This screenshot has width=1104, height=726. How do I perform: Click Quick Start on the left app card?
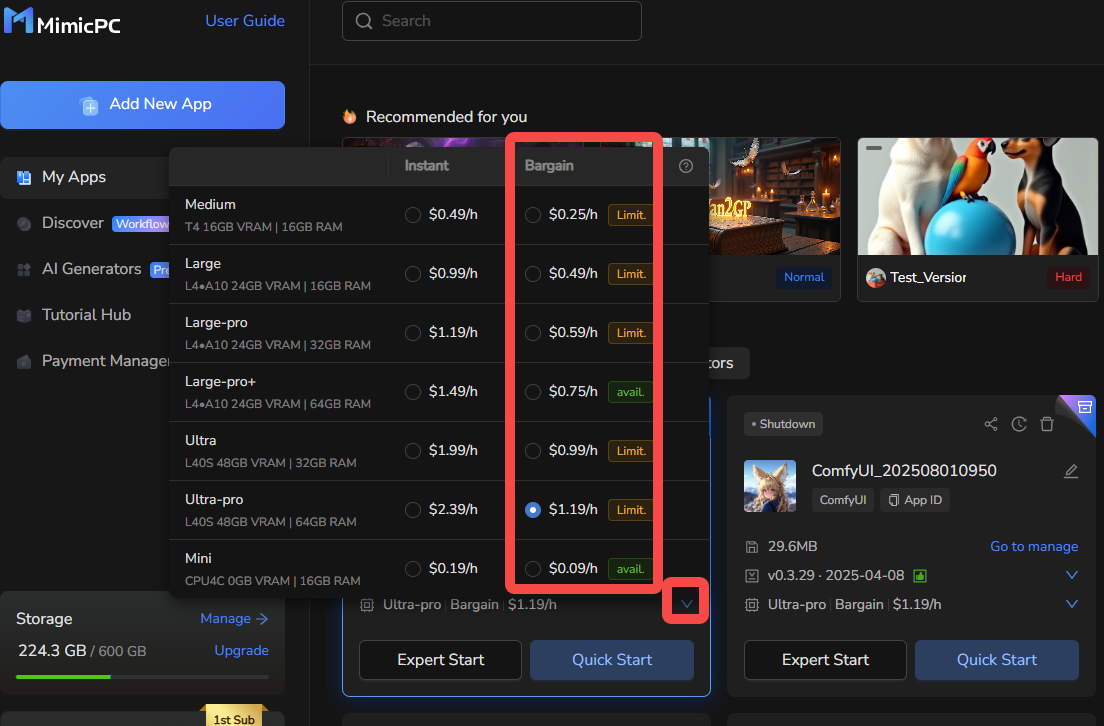coord(612,660)
